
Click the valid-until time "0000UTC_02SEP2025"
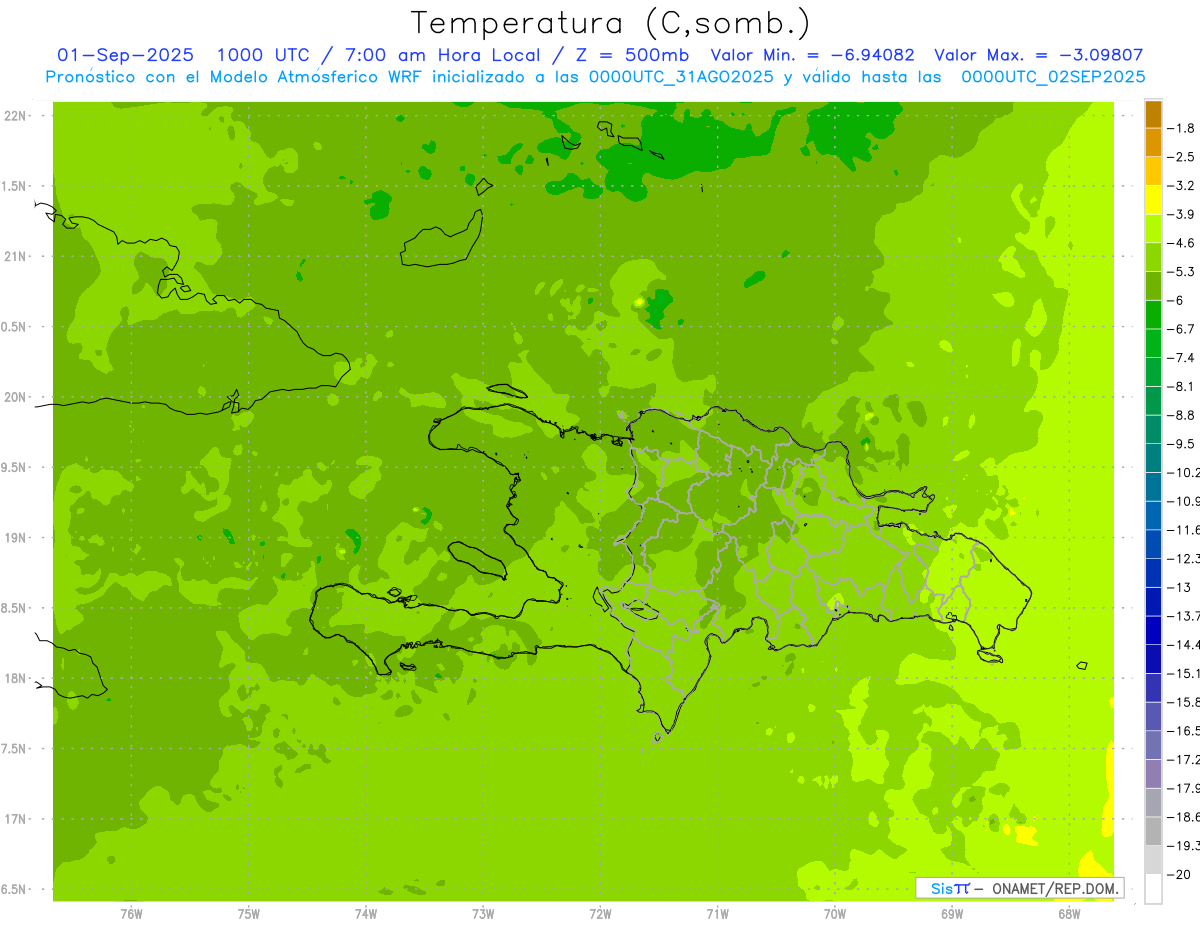[1053, 76]
